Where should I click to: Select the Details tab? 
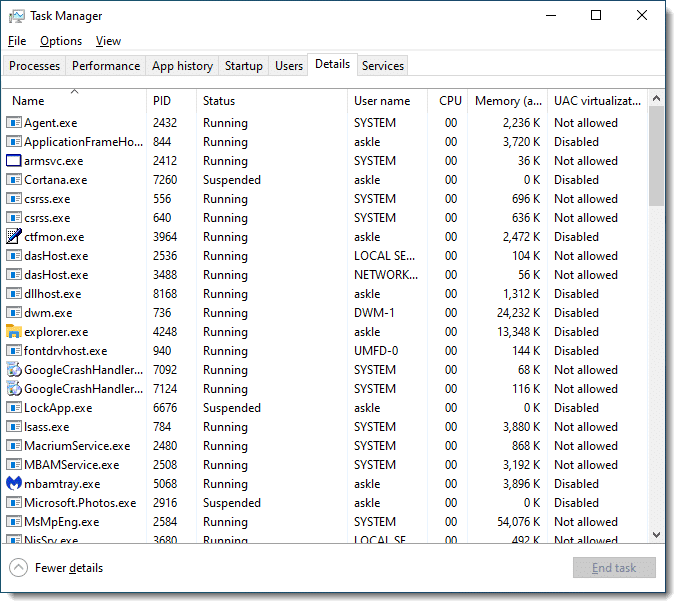(333, 65)
